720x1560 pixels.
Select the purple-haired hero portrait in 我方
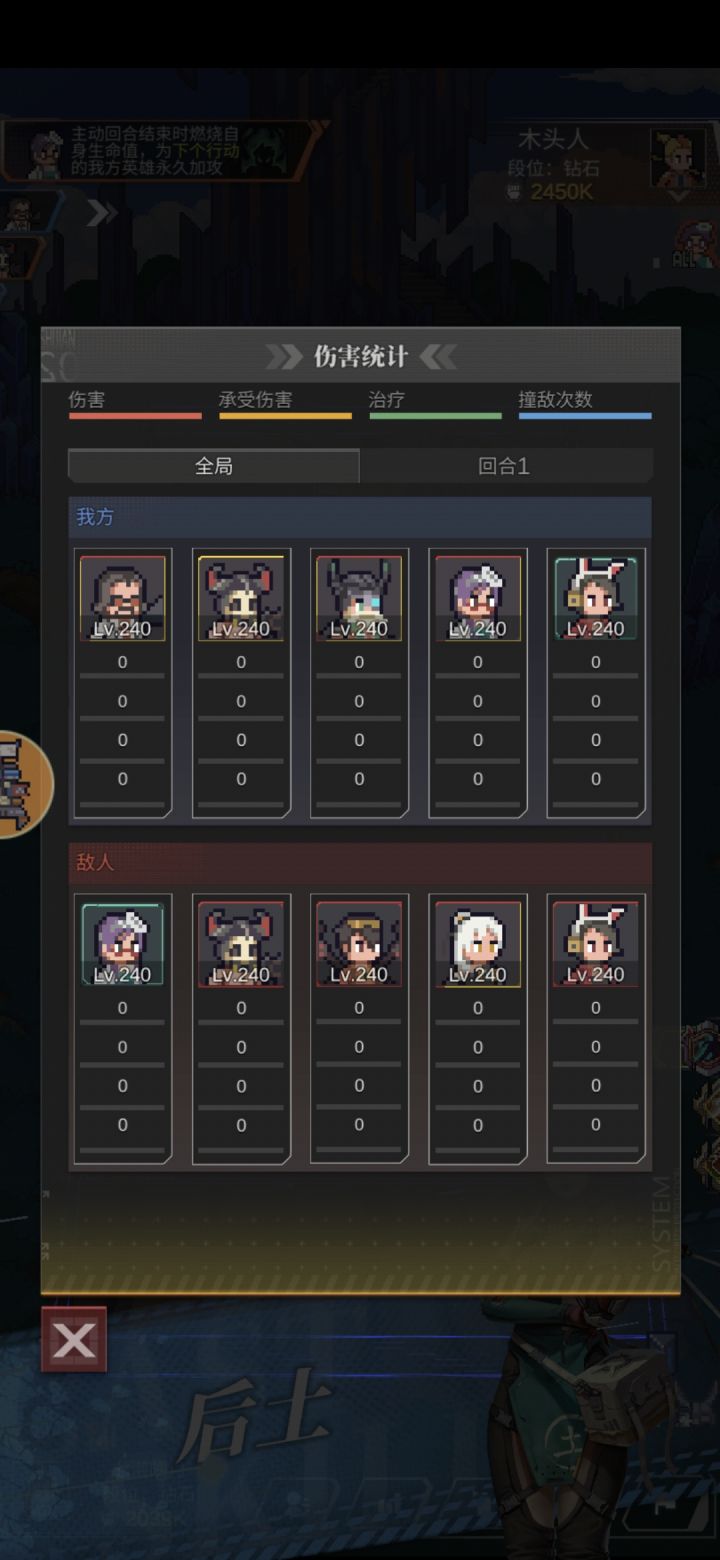[x=477, y=598]
